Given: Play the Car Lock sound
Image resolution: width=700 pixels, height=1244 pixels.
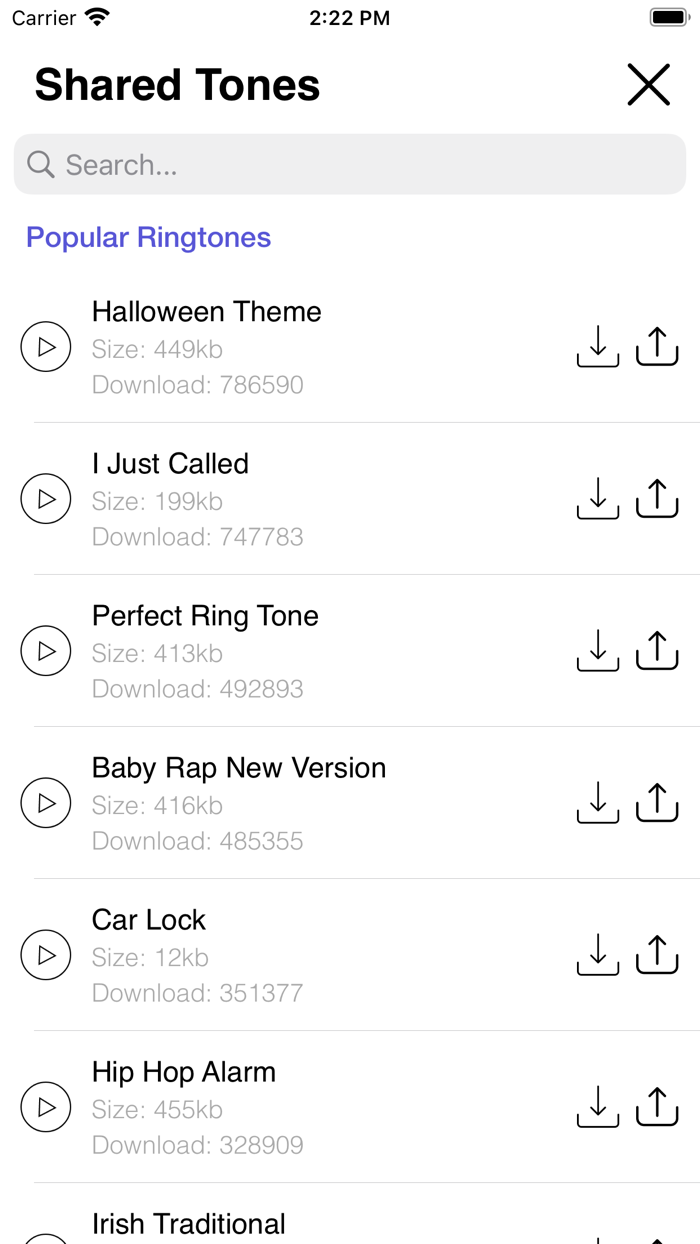Looking at the screenshot, I should point(45,954).
